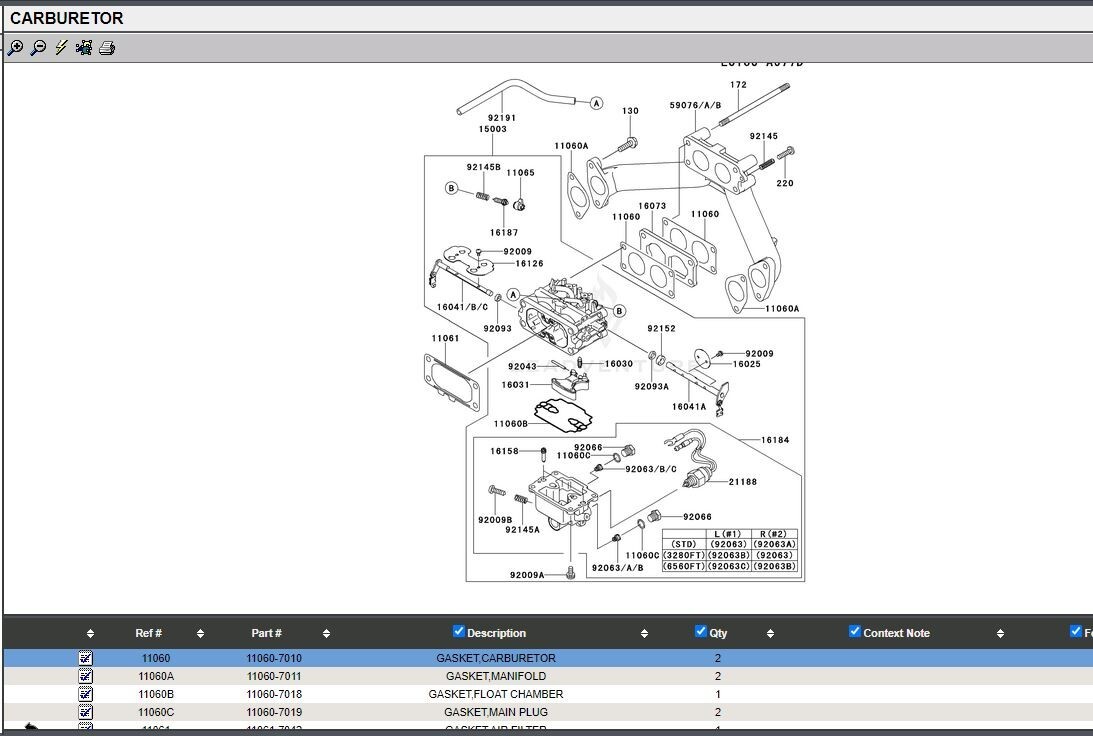The width and height of the screenshot is (1093, 736).
Task: Click callout 16184 in the diagram
Action: click(775, 440)
